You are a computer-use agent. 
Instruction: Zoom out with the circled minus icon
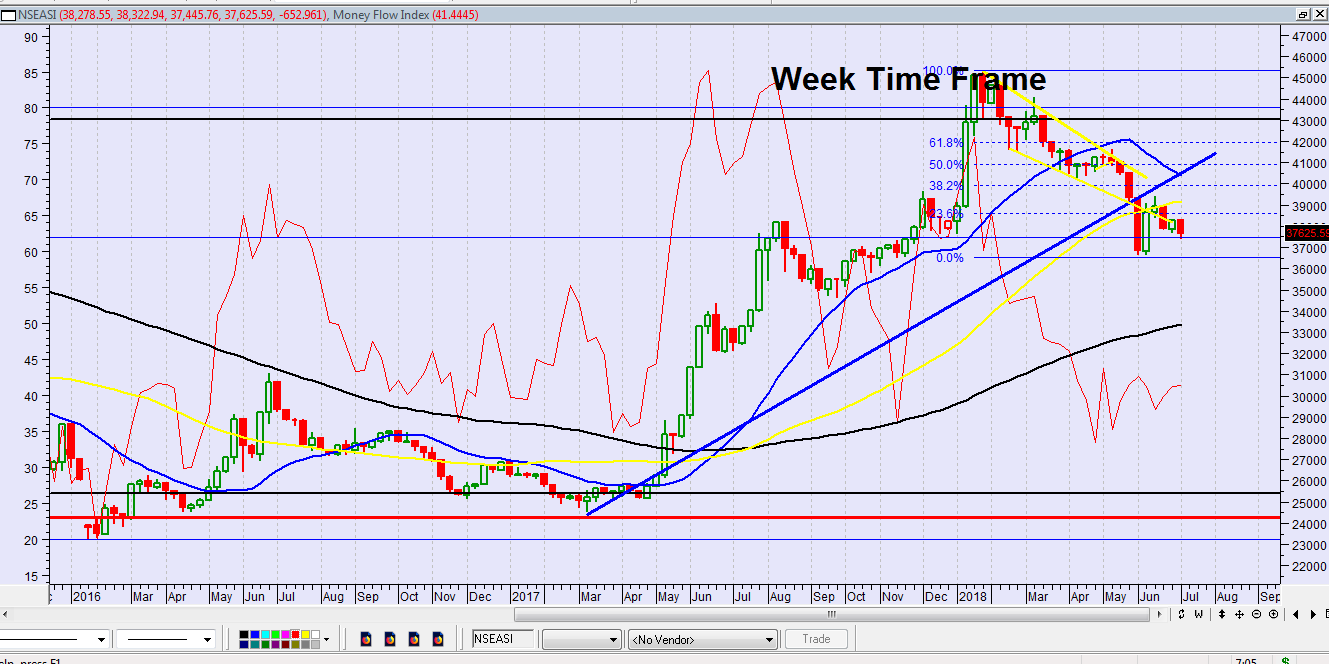(1256, 614)
